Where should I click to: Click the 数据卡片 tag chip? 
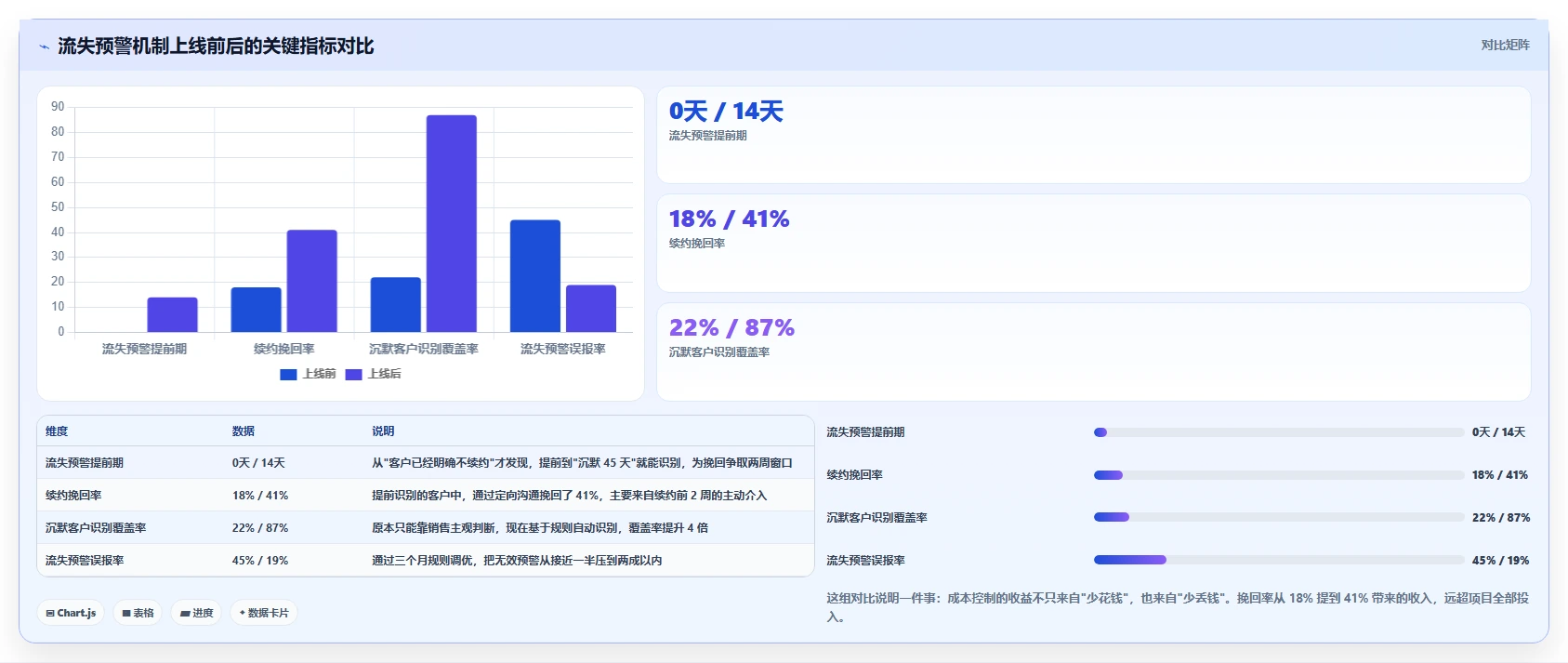click(x=264, y=613)
